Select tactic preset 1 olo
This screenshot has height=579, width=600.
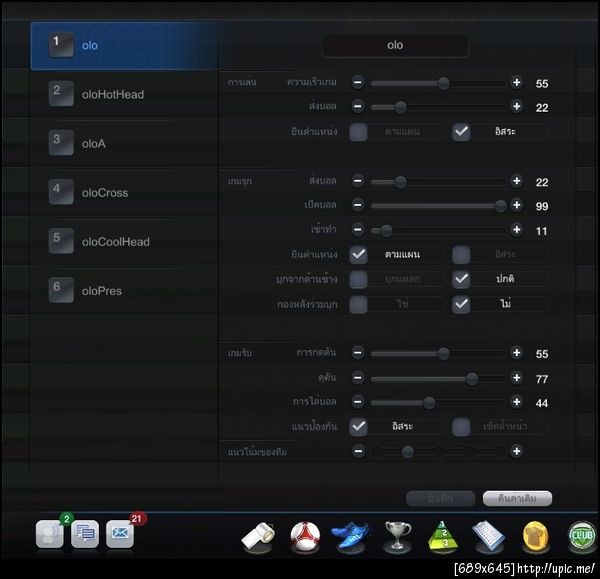click(x=124, y=46)
